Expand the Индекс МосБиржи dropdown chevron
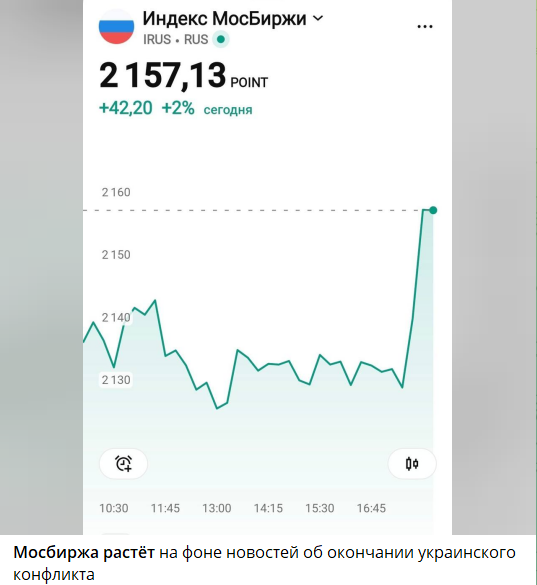Image resolution: width=537 pixels, height=585 pixels. tap(318, 18)
